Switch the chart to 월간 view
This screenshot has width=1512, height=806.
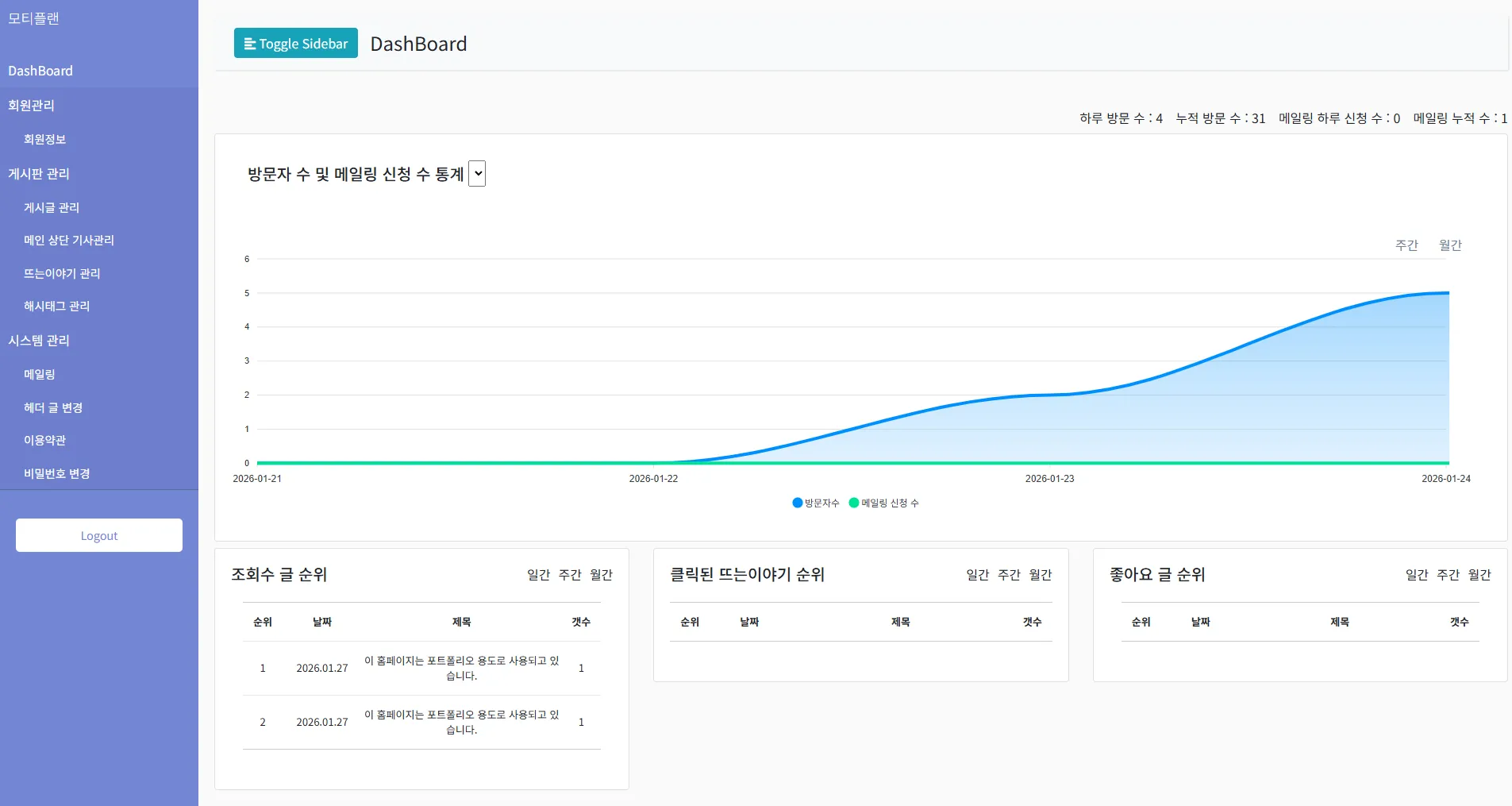point(1449,245)
